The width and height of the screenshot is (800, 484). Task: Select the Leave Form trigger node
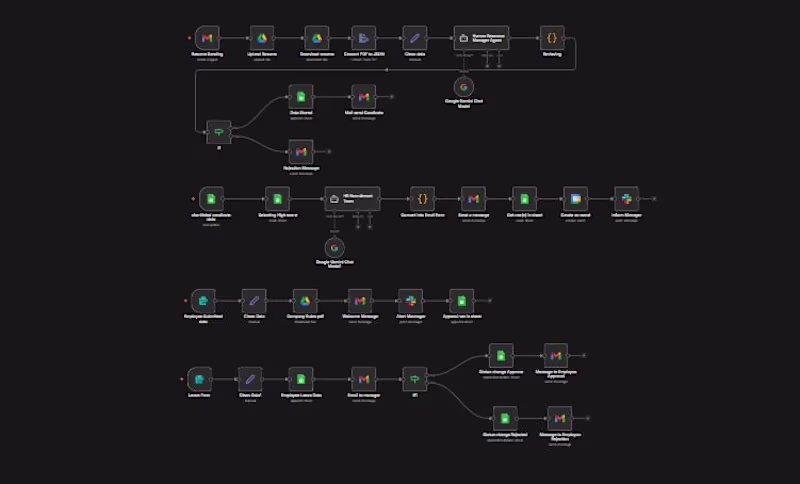click(x=199, y=379)
